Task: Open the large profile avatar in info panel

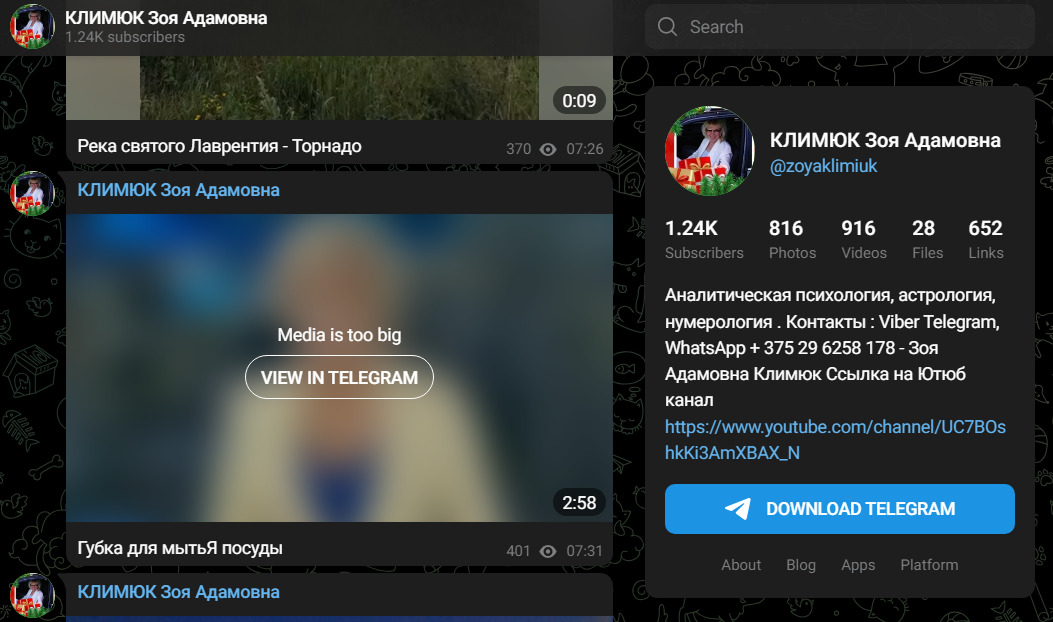Action: [710, 151]
